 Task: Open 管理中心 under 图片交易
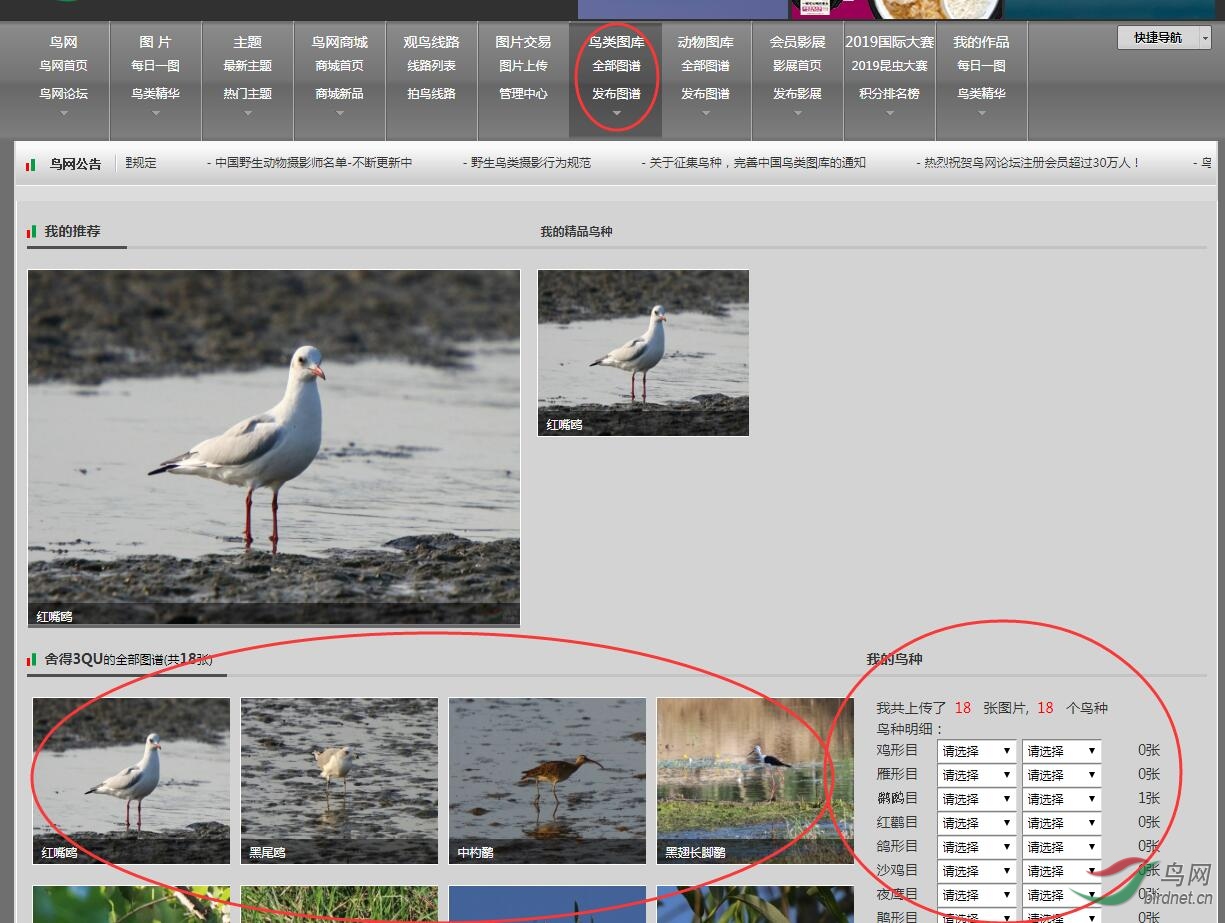click(523, 94)
